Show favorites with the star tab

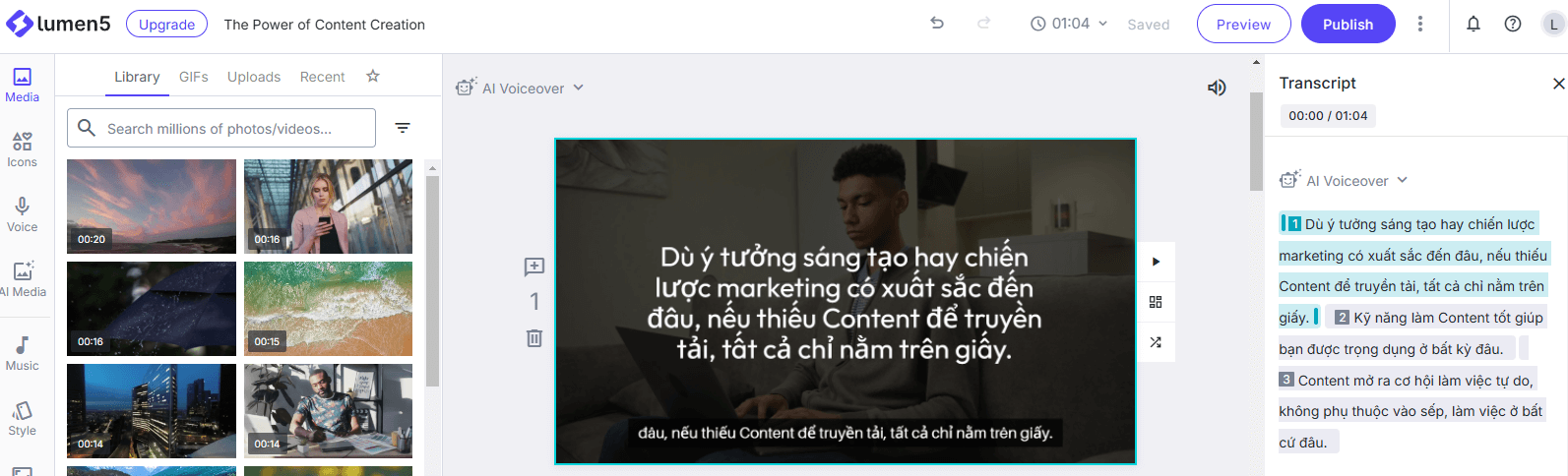coord(373,76)
